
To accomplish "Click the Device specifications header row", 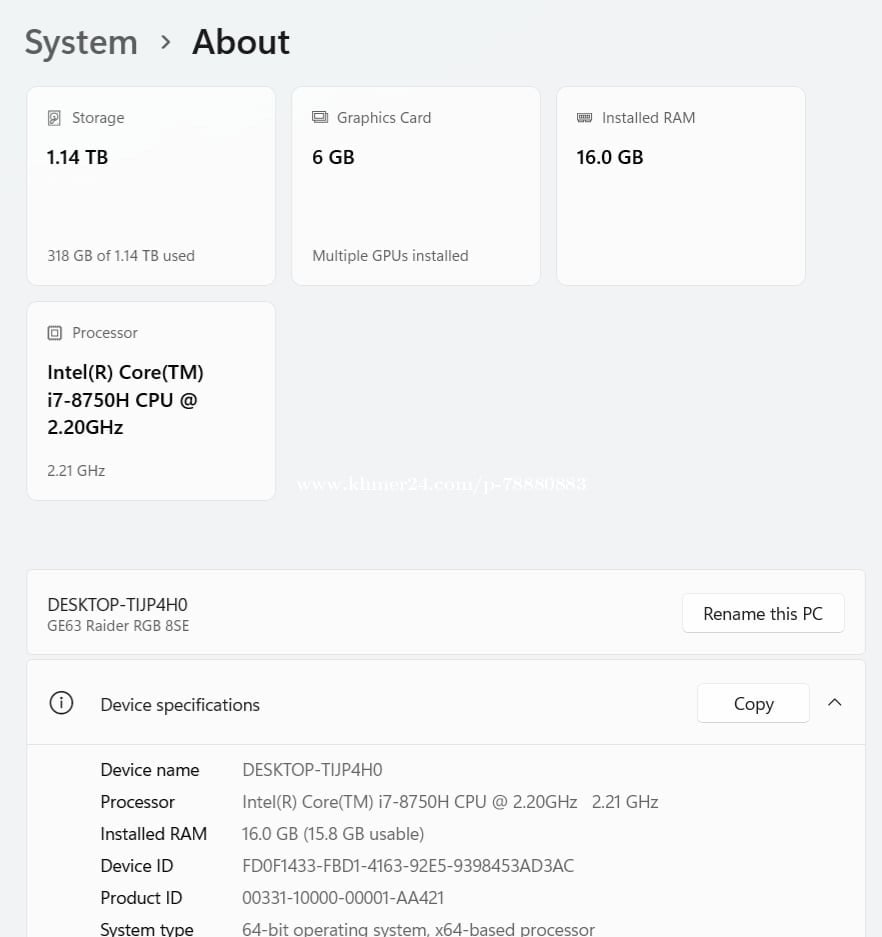I will [x=400, y=704].
